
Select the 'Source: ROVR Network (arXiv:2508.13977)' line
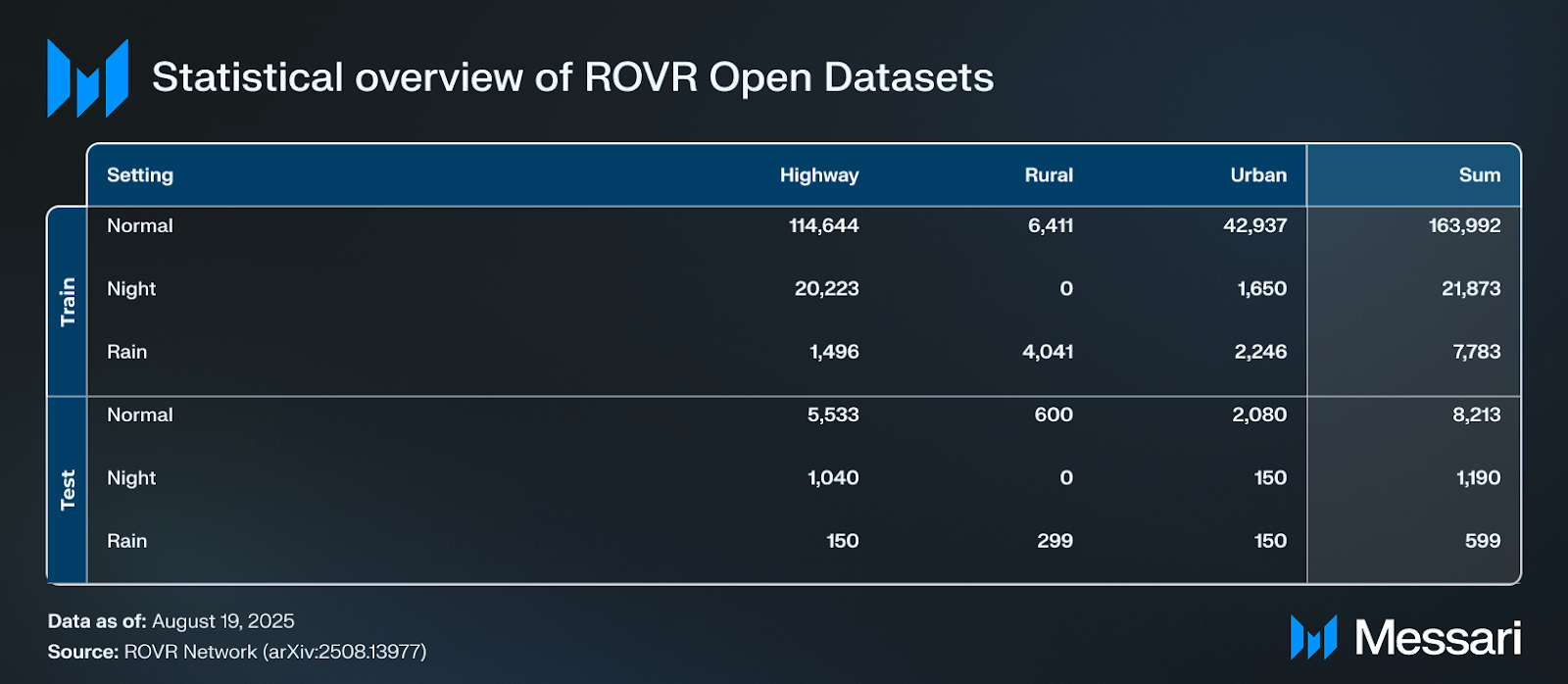[237, 652]
